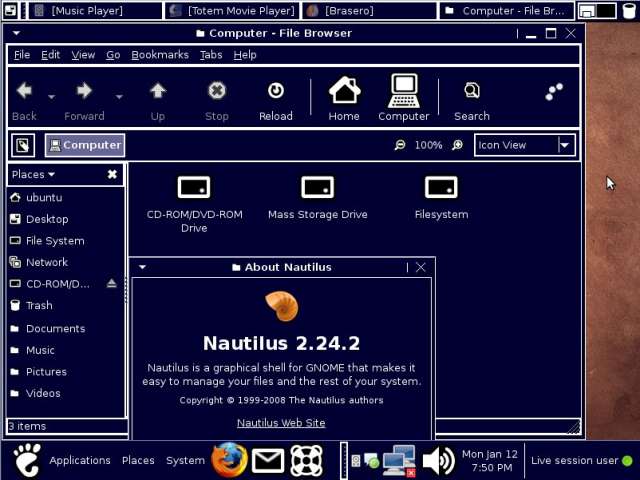The image size is (640, 480).
Task: Switch to the Totem Movie Player window
Action: (232, 11)
